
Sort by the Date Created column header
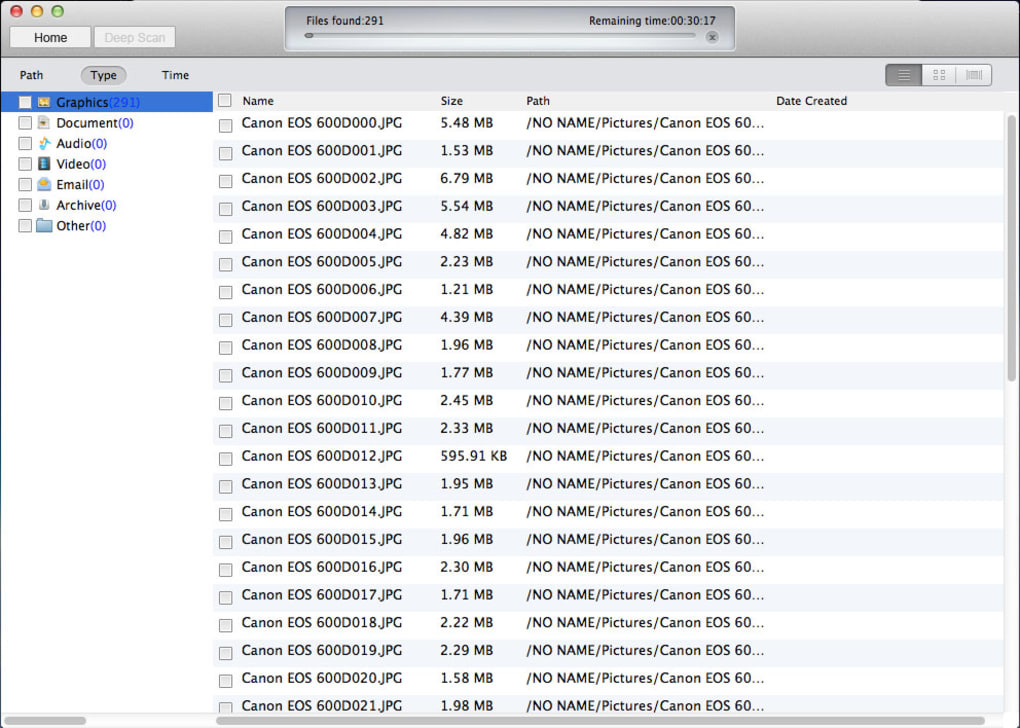tap(811, 101)
